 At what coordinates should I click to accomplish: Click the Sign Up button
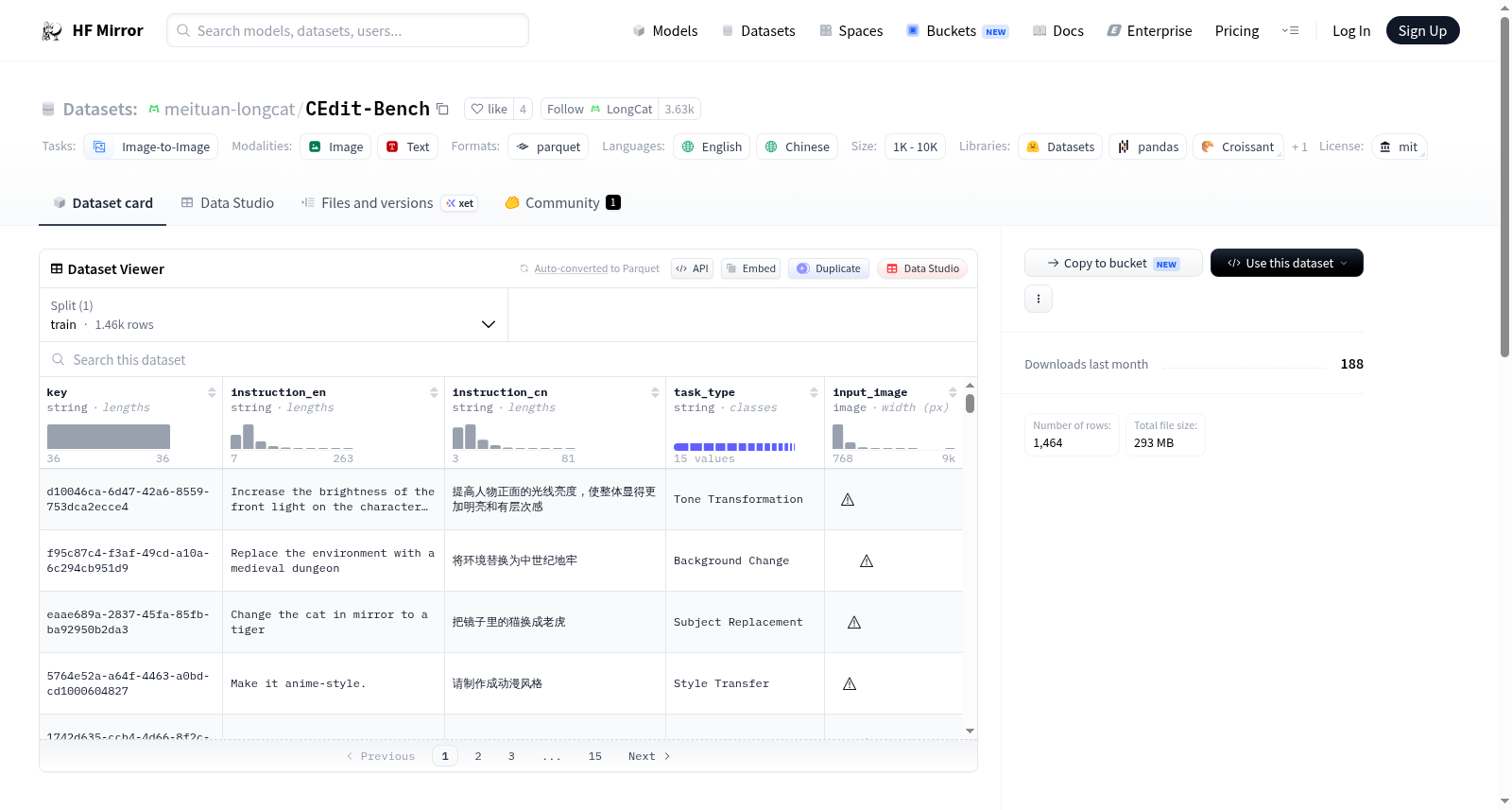[x=1422, y=31]
